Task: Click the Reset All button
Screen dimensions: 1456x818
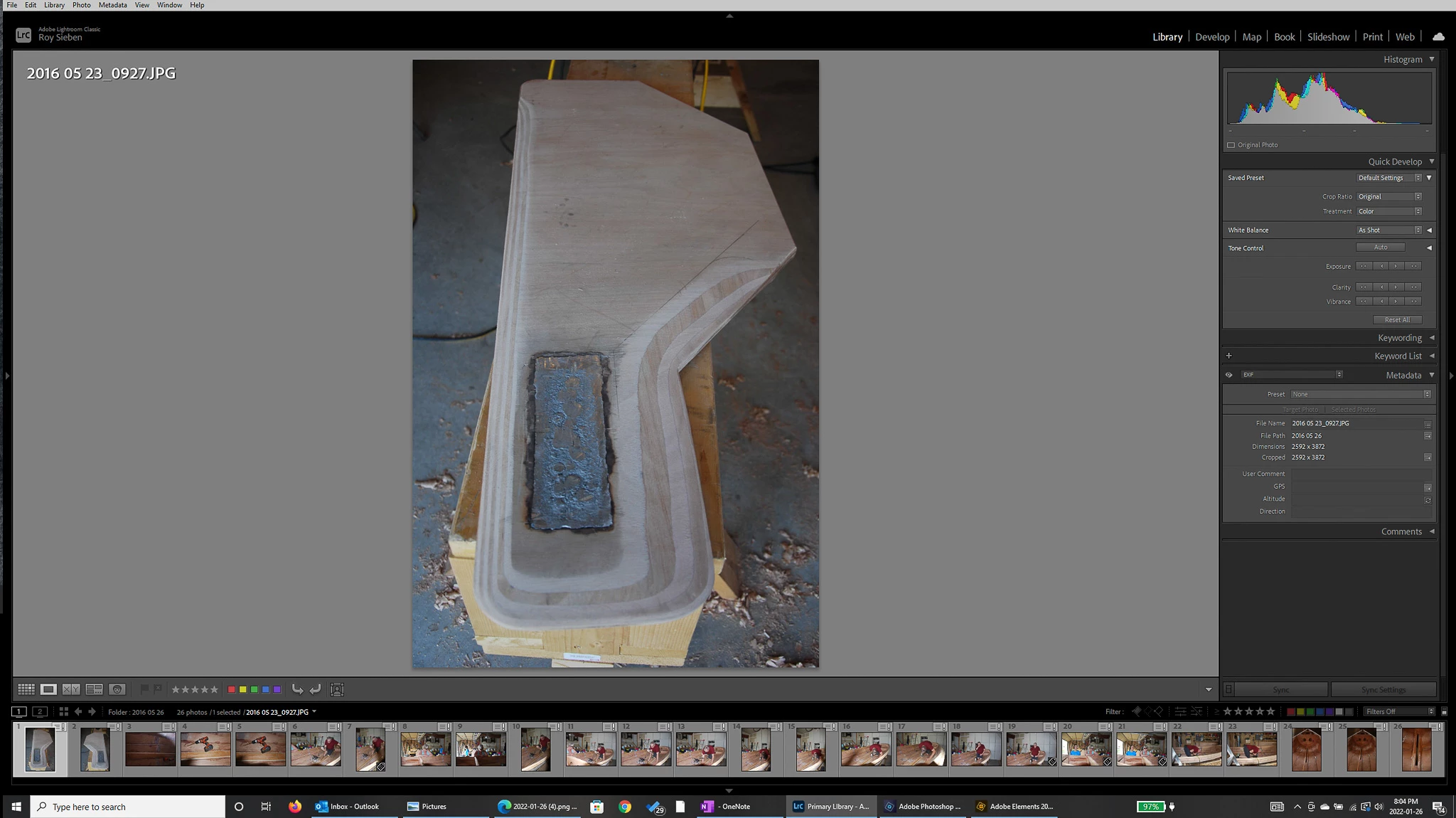Action: tap(1396, 320)
